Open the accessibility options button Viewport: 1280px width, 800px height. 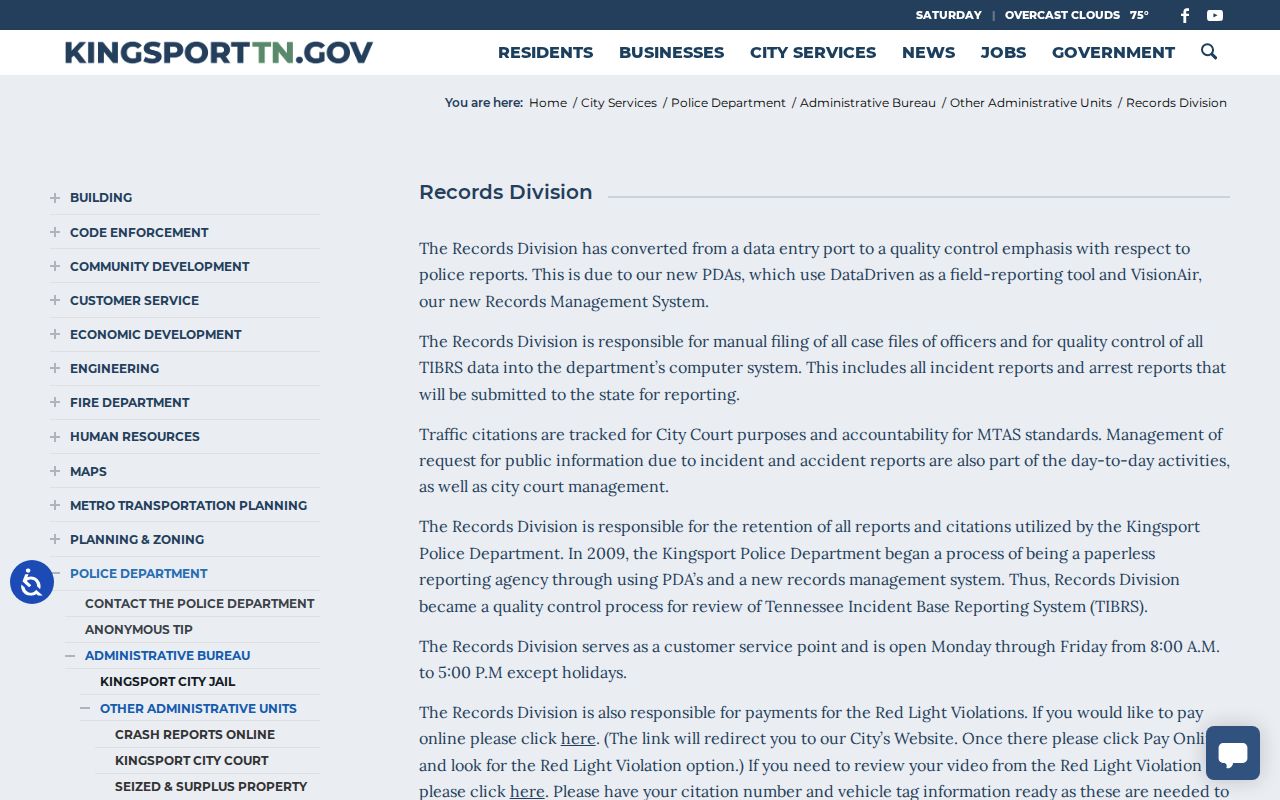tap(32, 582)
